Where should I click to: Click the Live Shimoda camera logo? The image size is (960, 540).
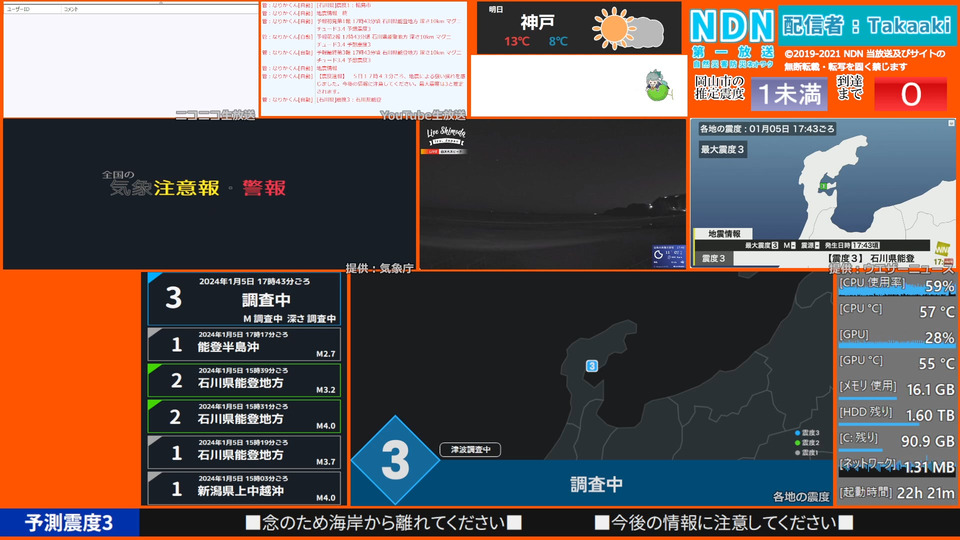point(446,136)
